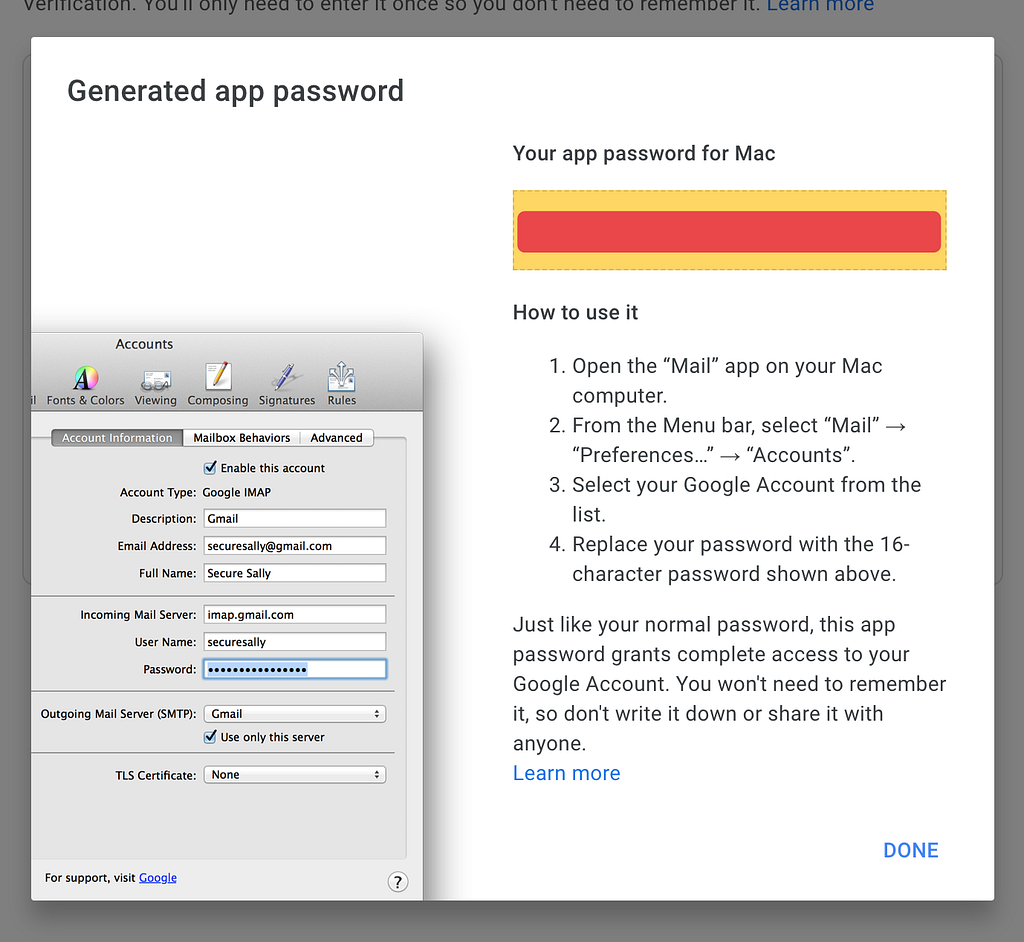Click the help question mark button
Screen dimensions: 1024x942
(398, 882)
